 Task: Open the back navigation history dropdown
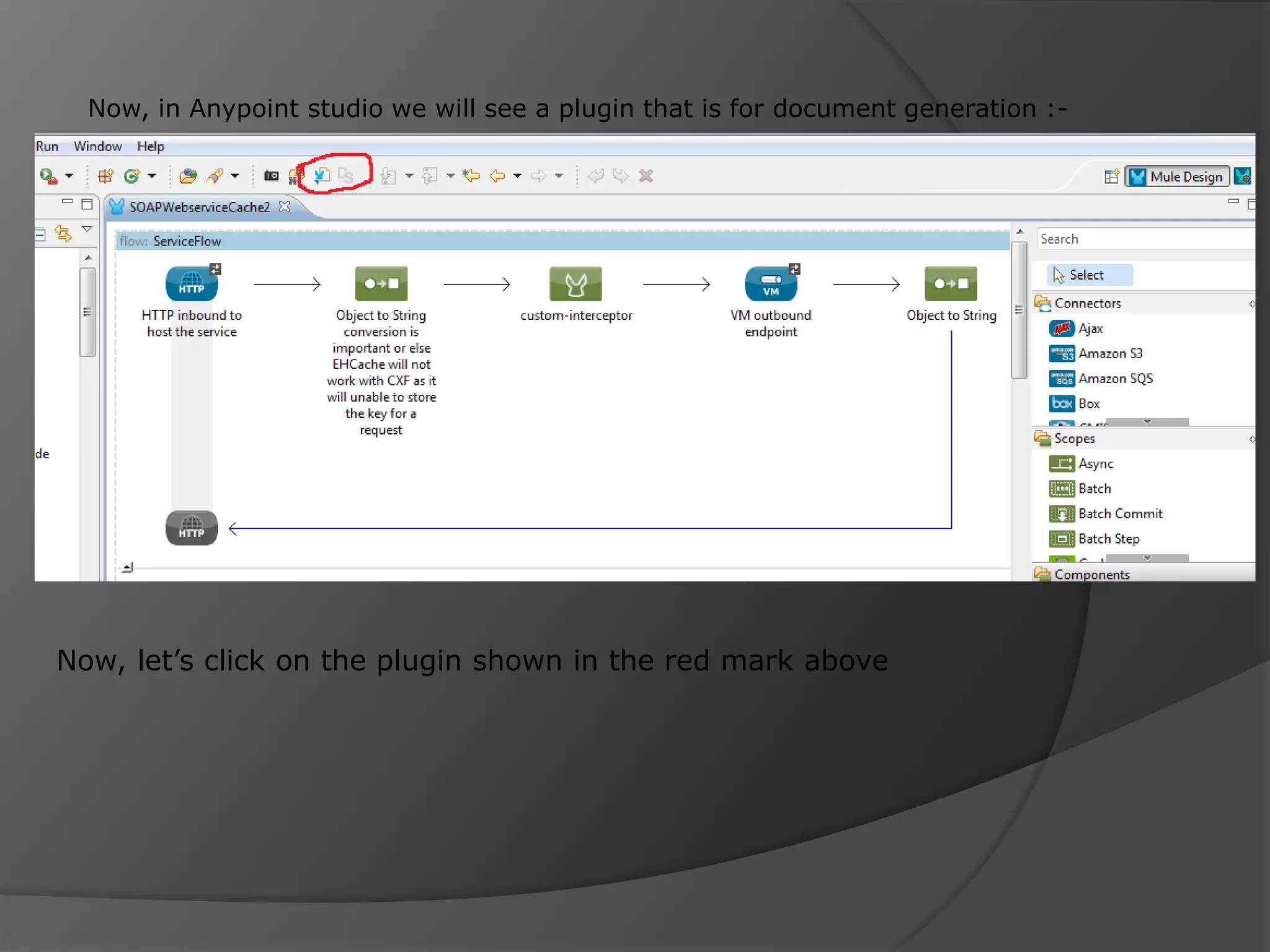pyautogui.click(x=517, y=176)
